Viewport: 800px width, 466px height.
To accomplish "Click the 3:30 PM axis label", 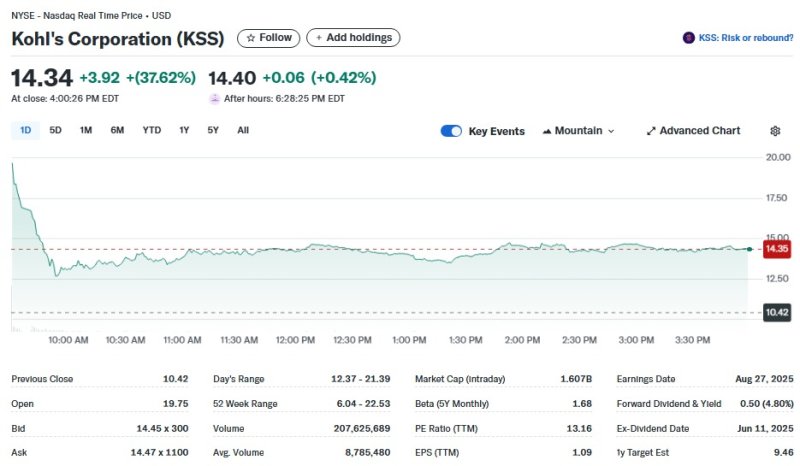I will point(692,340).
